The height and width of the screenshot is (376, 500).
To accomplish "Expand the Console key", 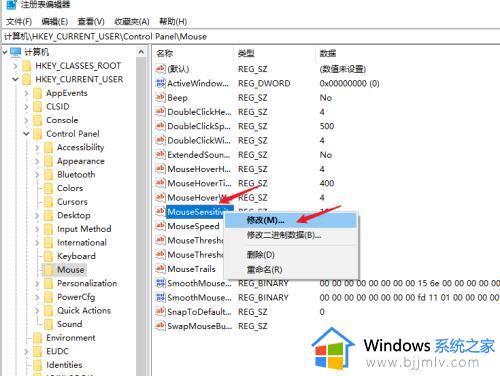I will (x=26, y=120).
